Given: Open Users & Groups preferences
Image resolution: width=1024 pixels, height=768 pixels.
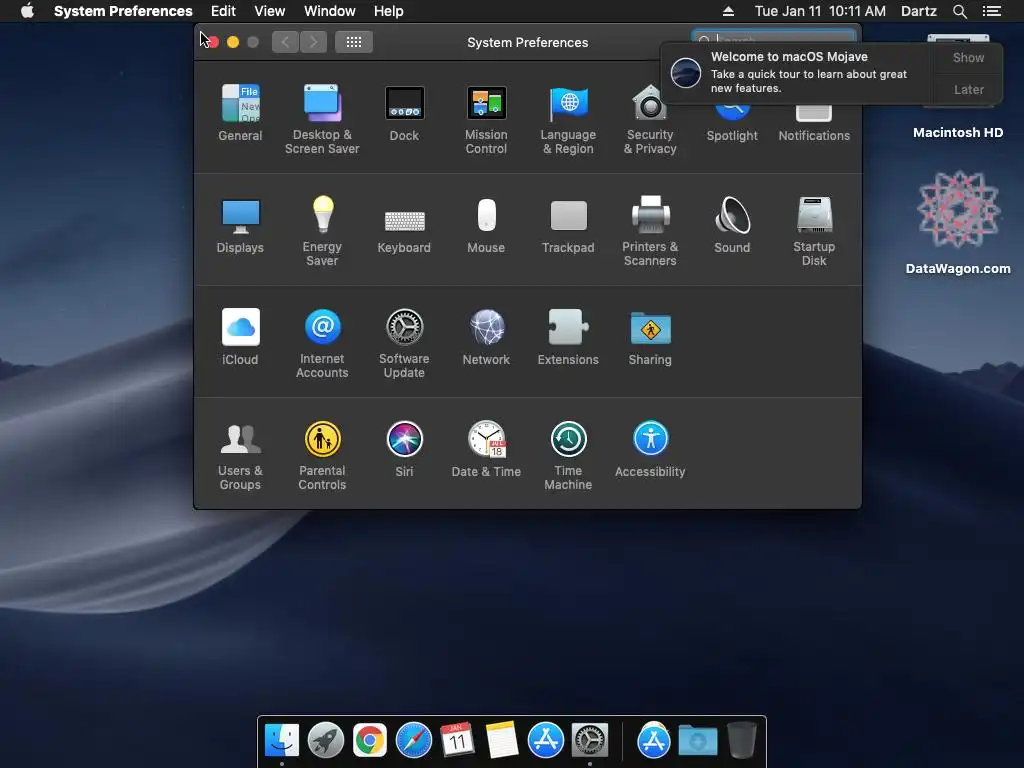Looking at the screenshot, I should pos(240,456).
